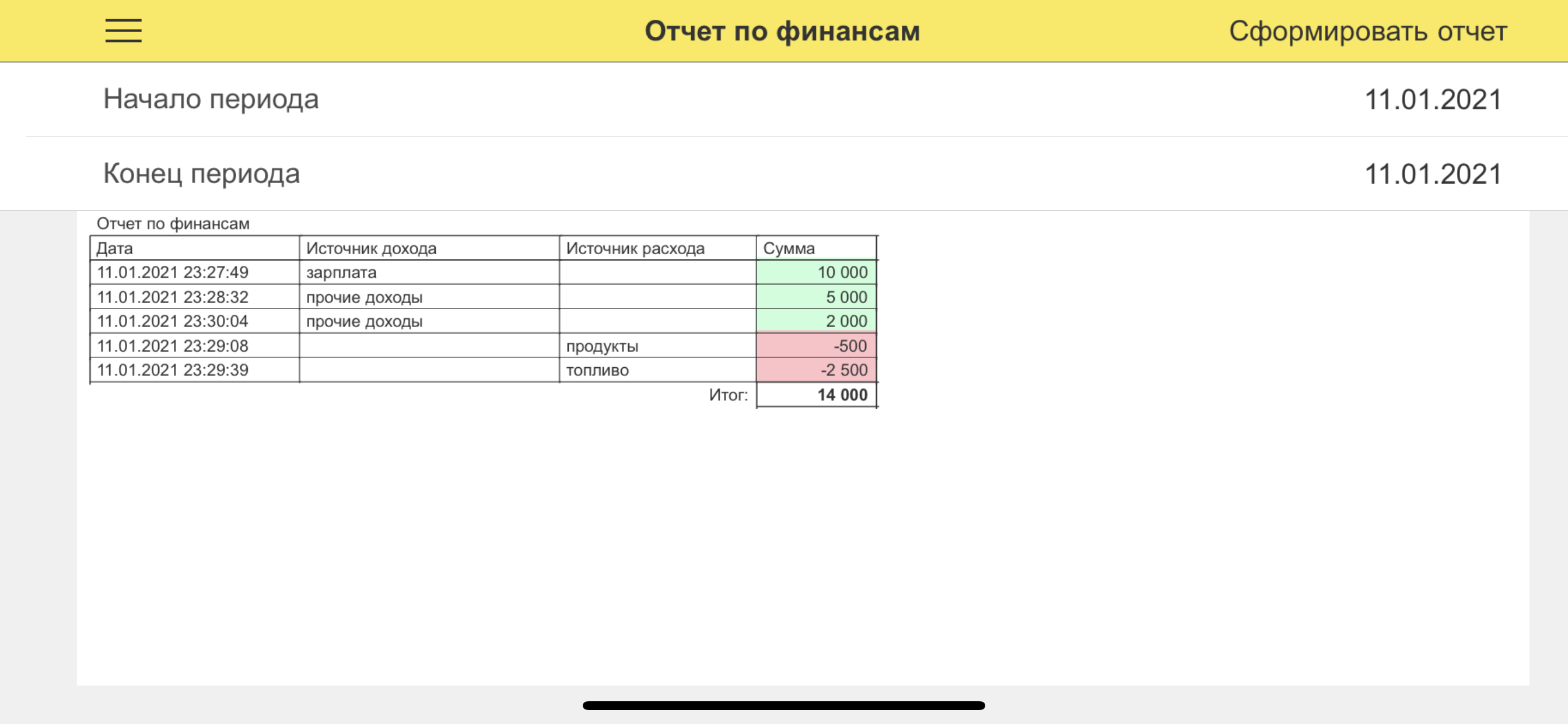The width and height of the screenshot is (1568, 724).
Task: Select the green 5 000 sum cell
Action: (x=816, y=297)
